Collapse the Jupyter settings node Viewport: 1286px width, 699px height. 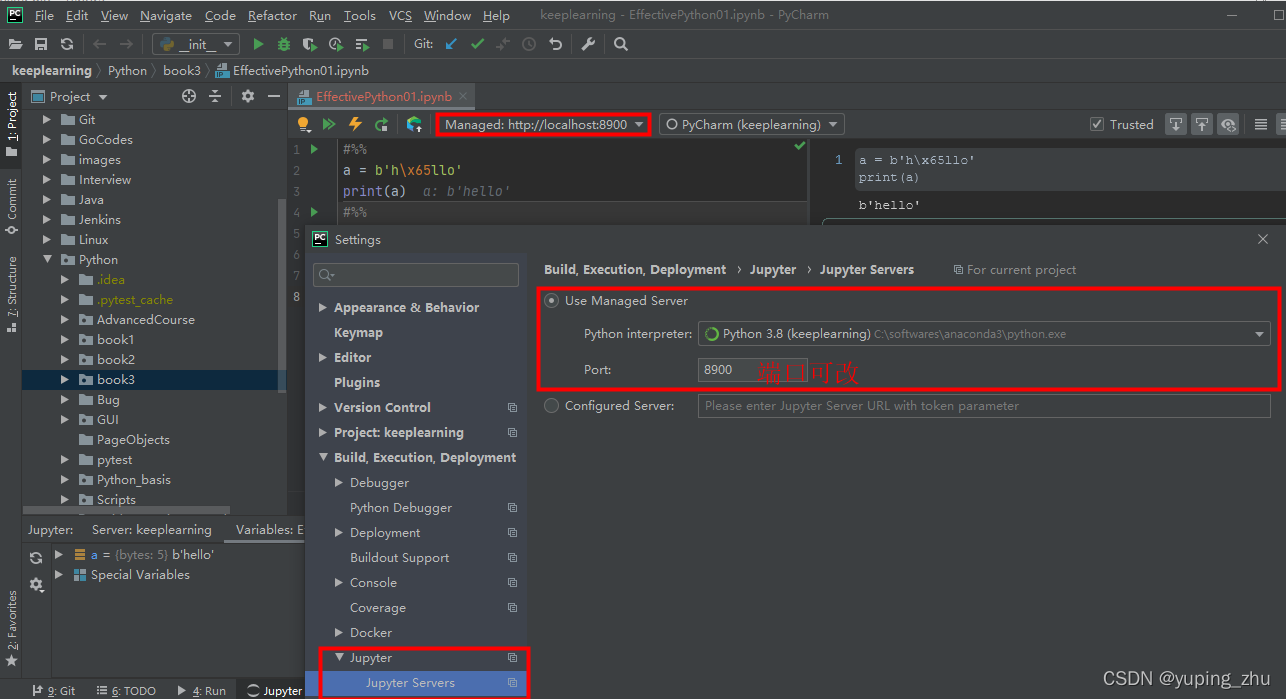coord(339,657)
